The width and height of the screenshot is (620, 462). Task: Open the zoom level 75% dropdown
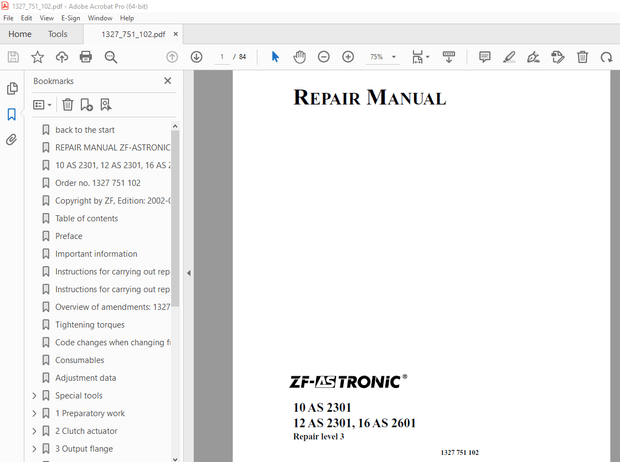[394, 57]
